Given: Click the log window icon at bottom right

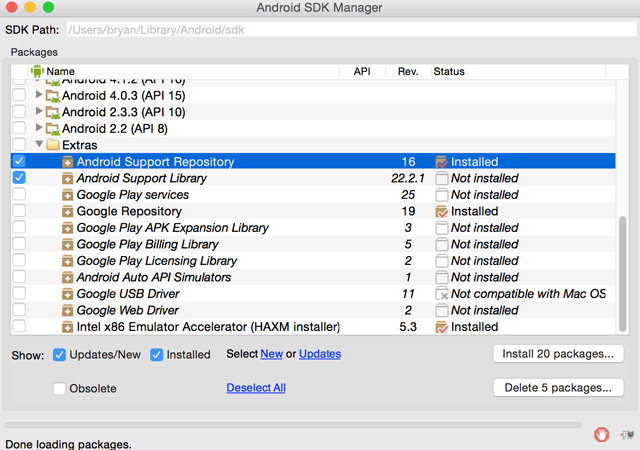Looking at the screenshot, I should 627,434.
